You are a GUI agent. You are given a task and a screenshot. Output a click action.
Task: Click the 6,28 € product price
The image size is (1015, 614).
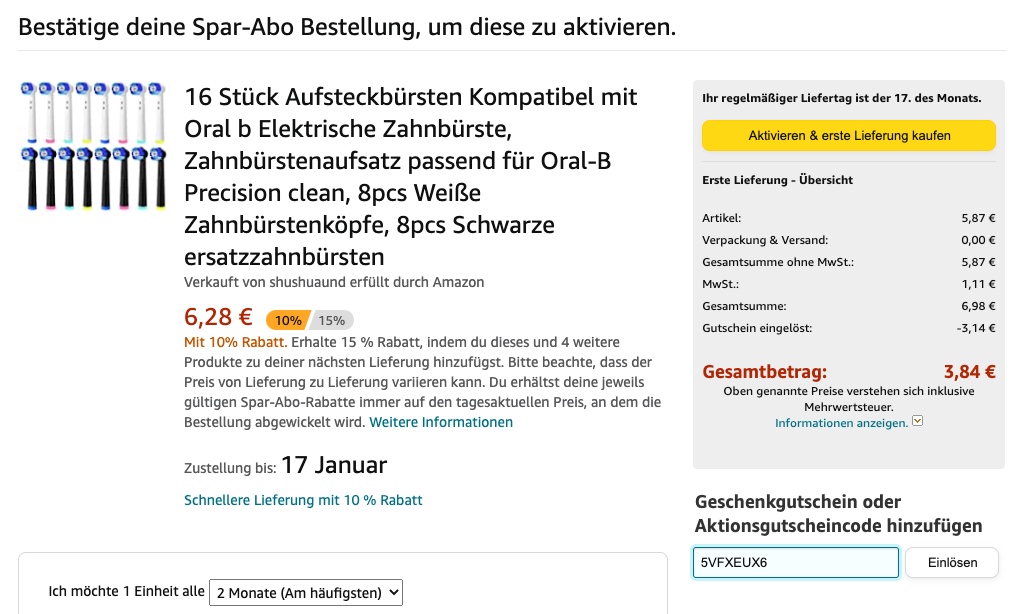click(218, 317)
